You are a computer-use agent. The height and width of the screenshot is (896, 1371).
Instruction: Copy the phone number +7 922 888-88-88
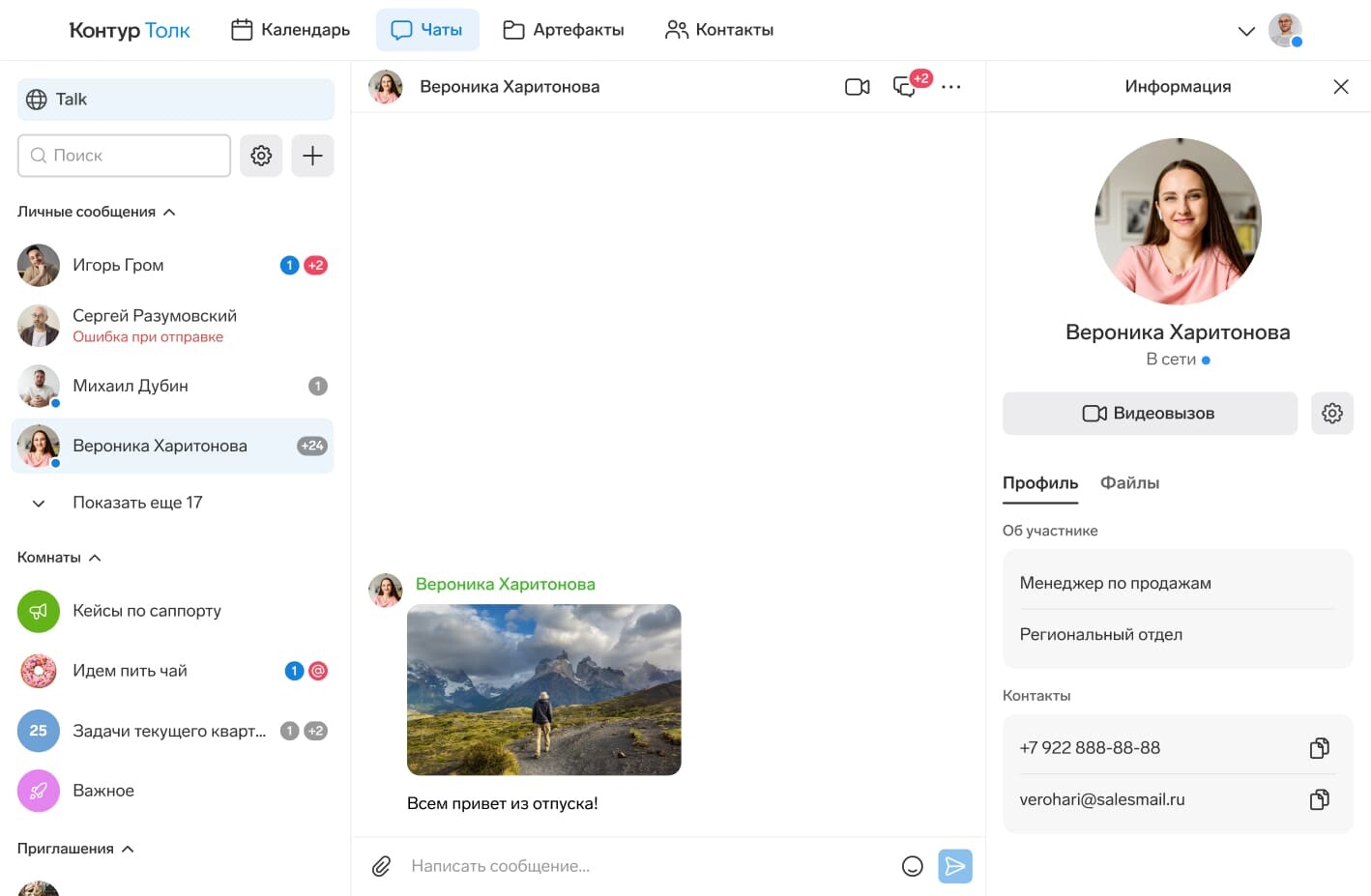click(x=1319, y=748)
